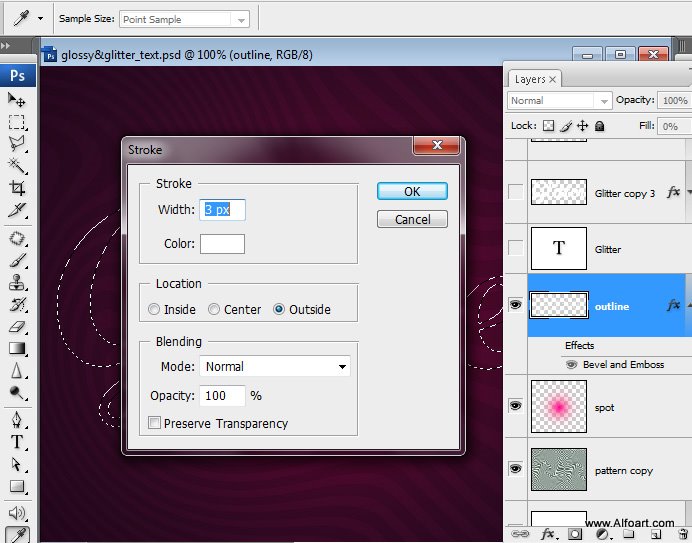Select the Pen tool
Viewport: 692px width, 543px height.
click(17, 418)
